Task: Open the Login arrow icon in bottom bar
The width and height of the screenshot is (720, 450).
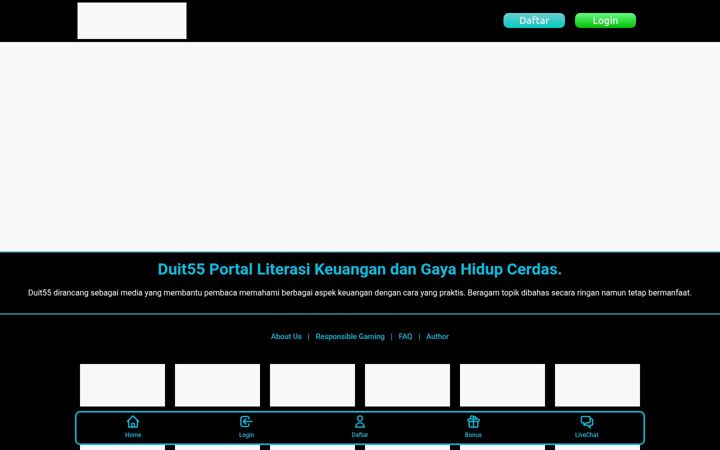Action: coord(246,422)
